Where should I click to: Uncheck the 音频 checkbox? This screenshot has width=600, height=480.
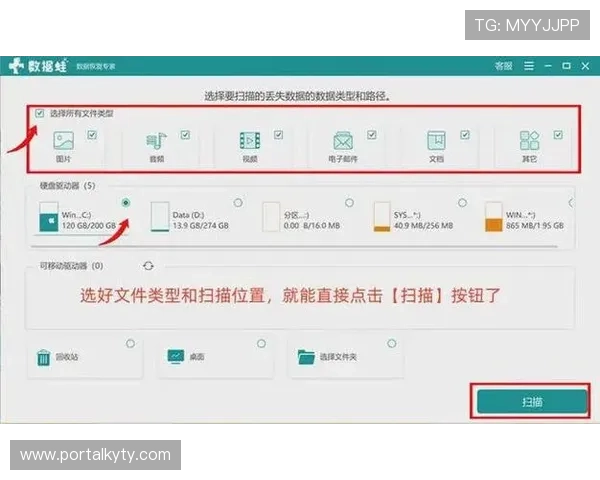(185, 135)
